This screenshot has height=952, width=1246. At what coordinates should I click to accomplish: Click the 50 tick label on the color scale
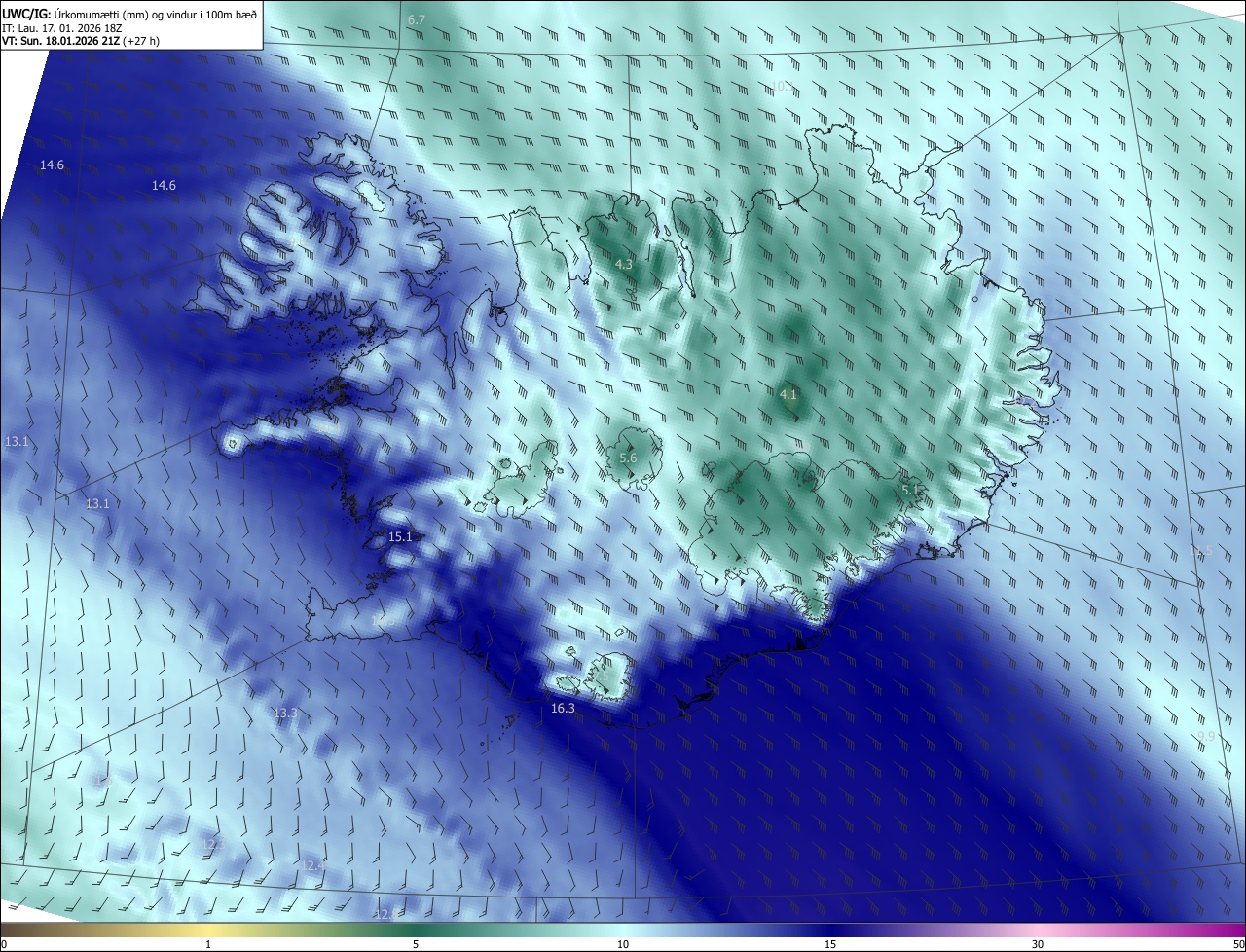[1238, 944]
